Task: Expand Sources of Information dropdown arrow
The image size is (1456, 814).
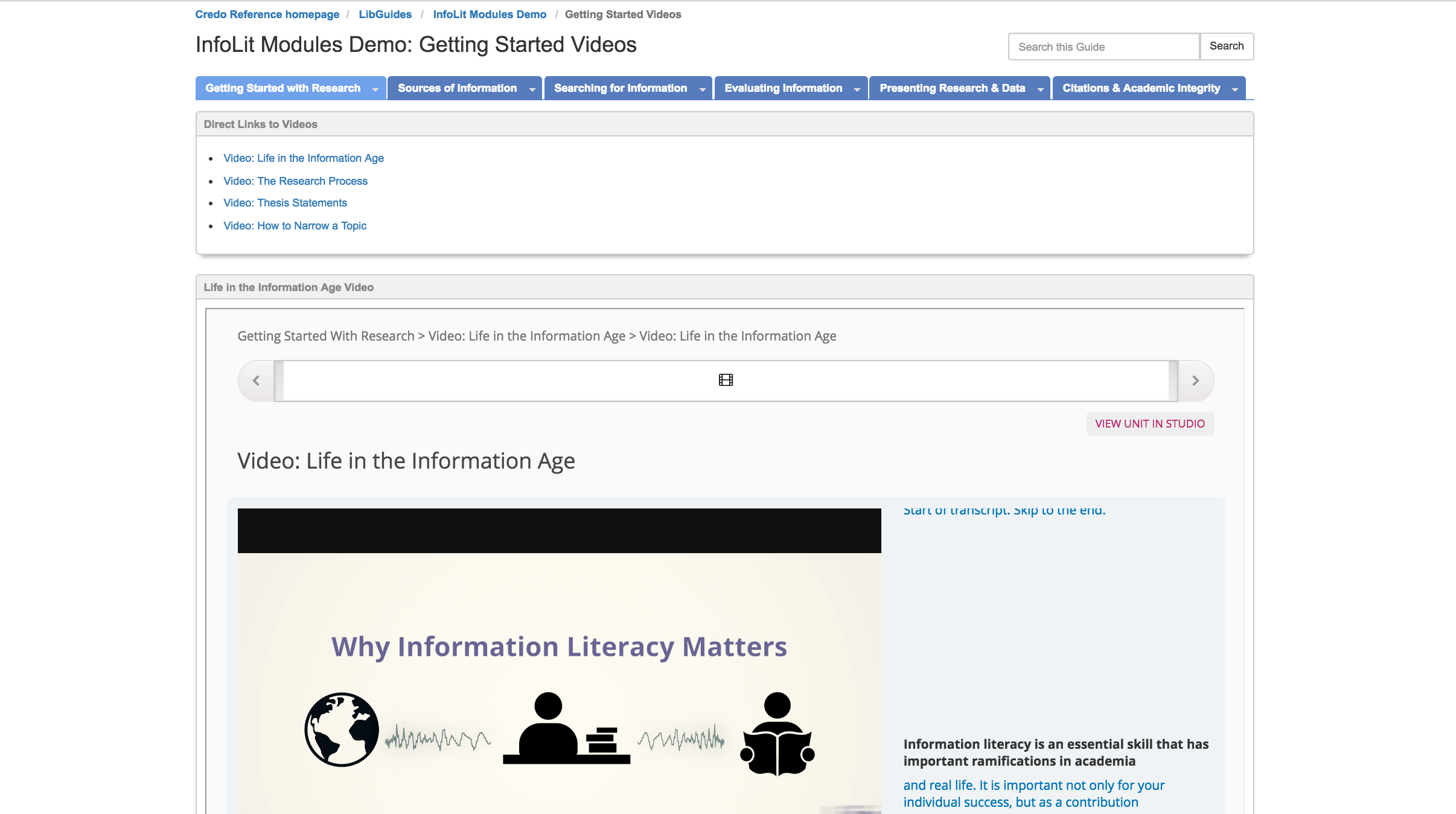Action: coord(532,89)
